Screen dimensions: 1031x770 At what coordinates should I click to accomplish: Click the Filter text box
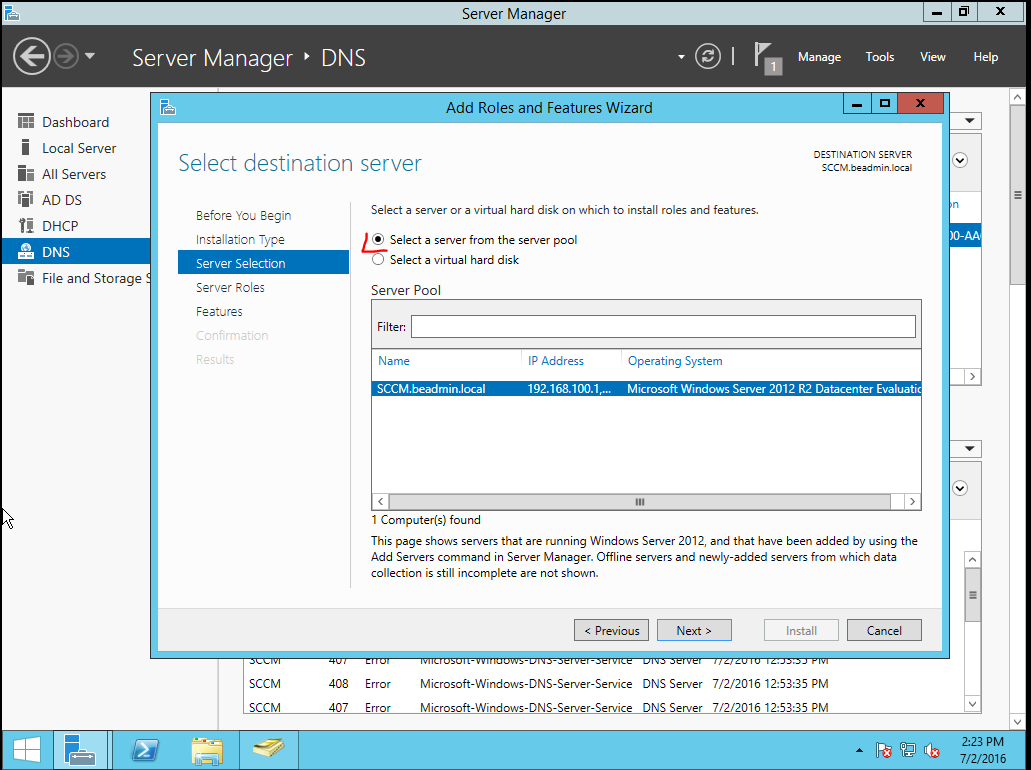[663, 327]
